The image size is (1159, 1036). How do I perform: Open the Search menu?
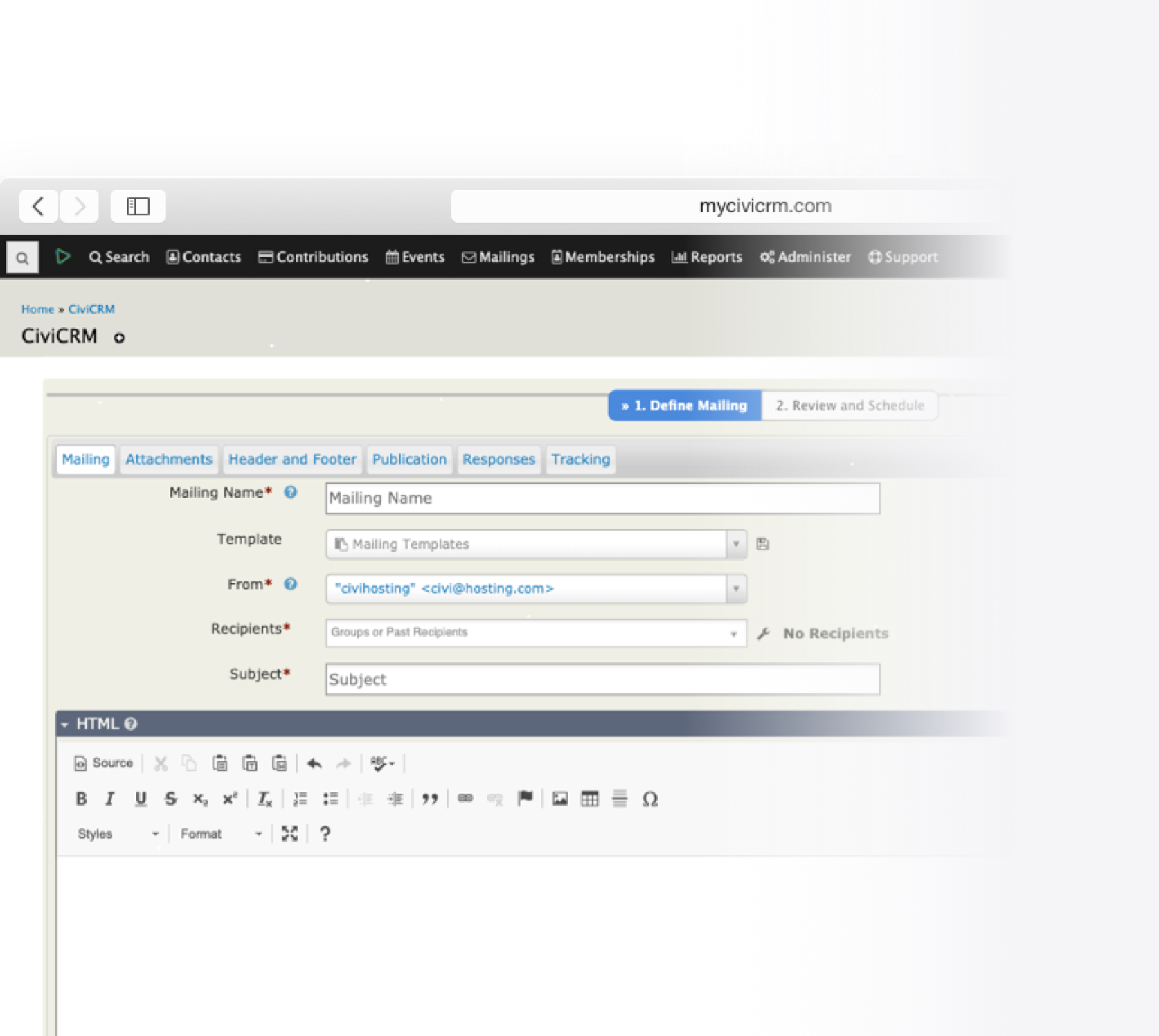[x=119, y=257]
